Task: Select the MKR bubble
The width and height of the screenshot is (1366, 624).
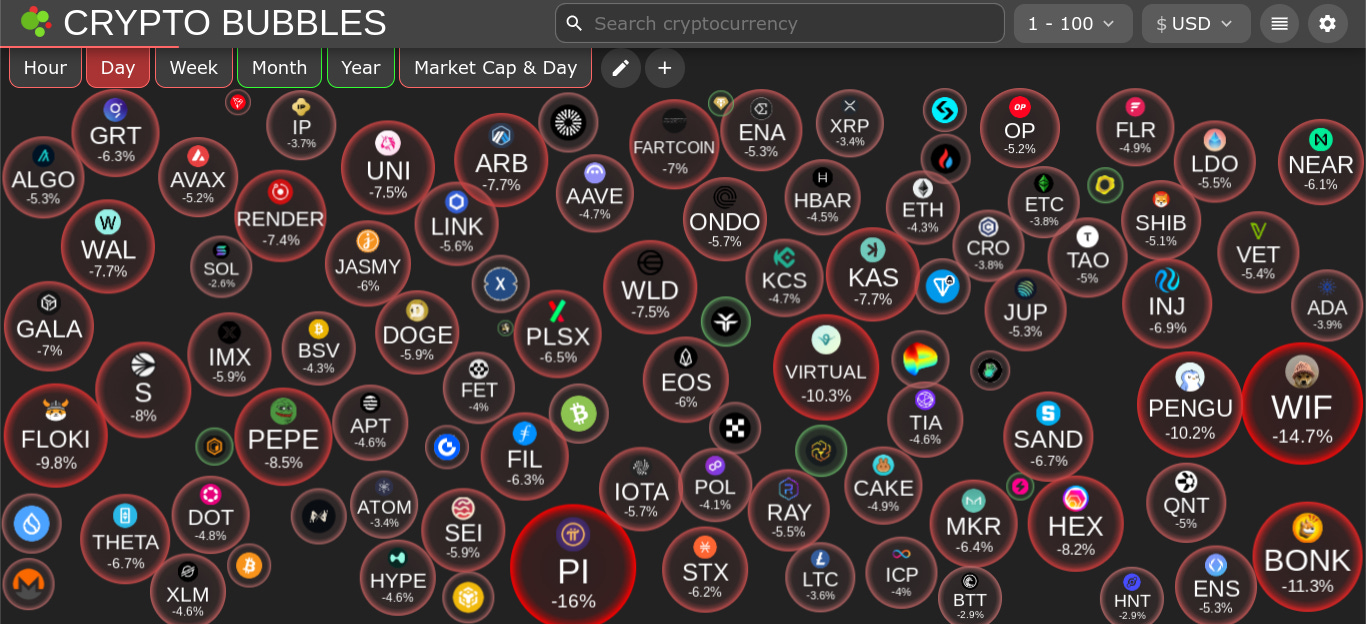Action: pyautogui.click(x=973, y=524)
